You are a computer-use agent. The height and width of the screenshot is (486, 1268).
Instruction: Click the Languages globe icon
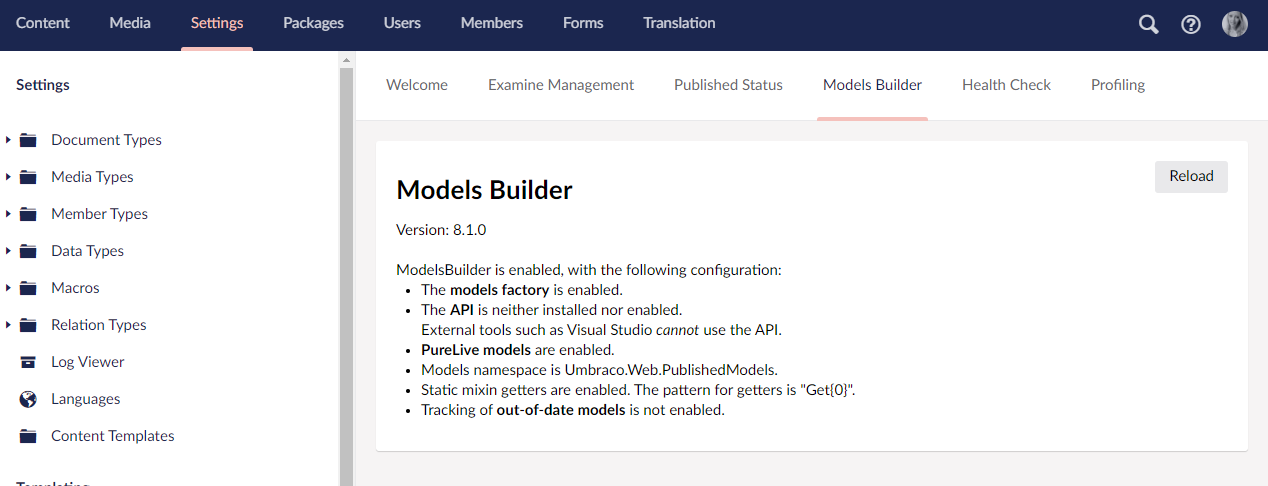click(x=29, y=399)
